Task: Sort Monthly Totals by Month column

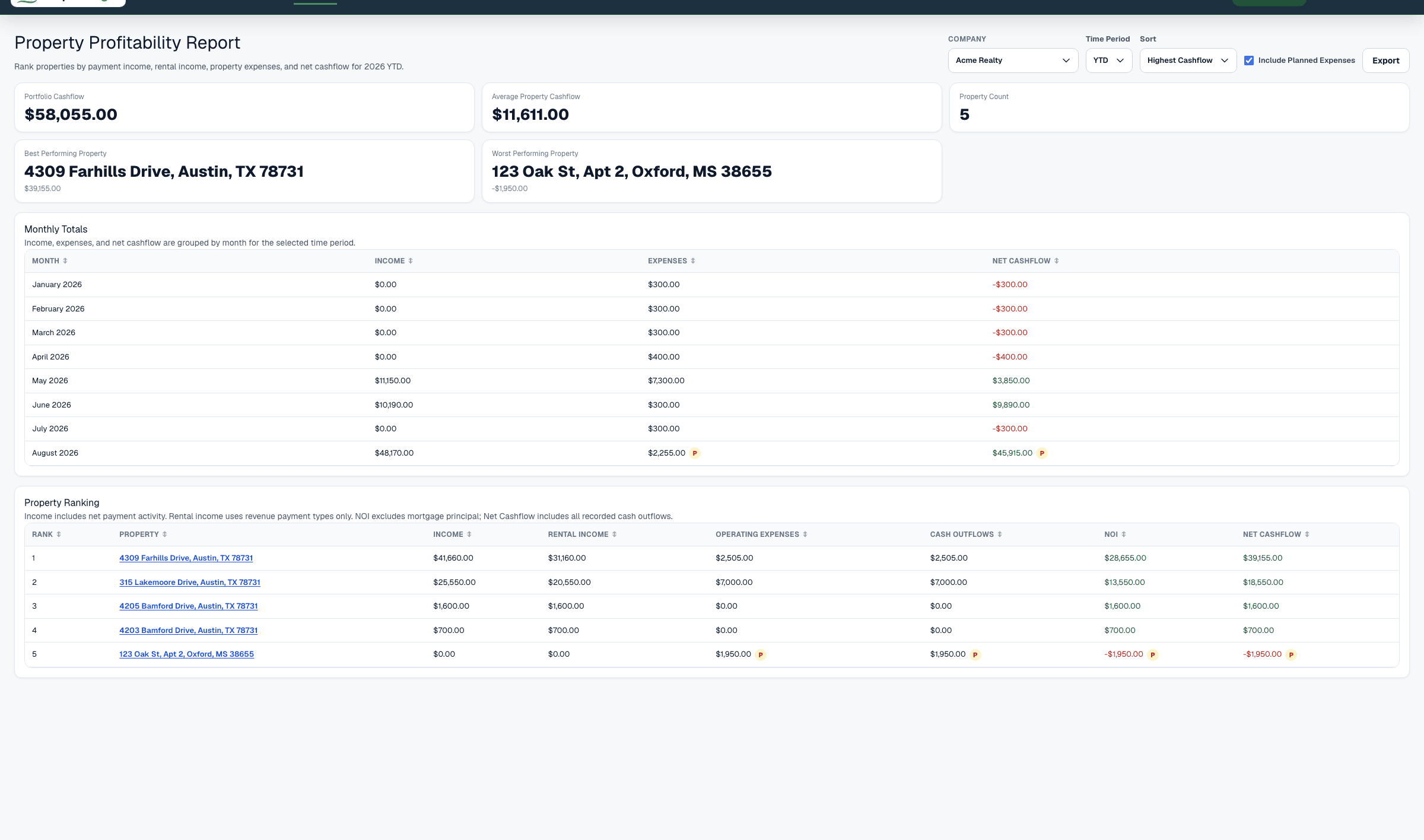Action: (x=50, y=261)
